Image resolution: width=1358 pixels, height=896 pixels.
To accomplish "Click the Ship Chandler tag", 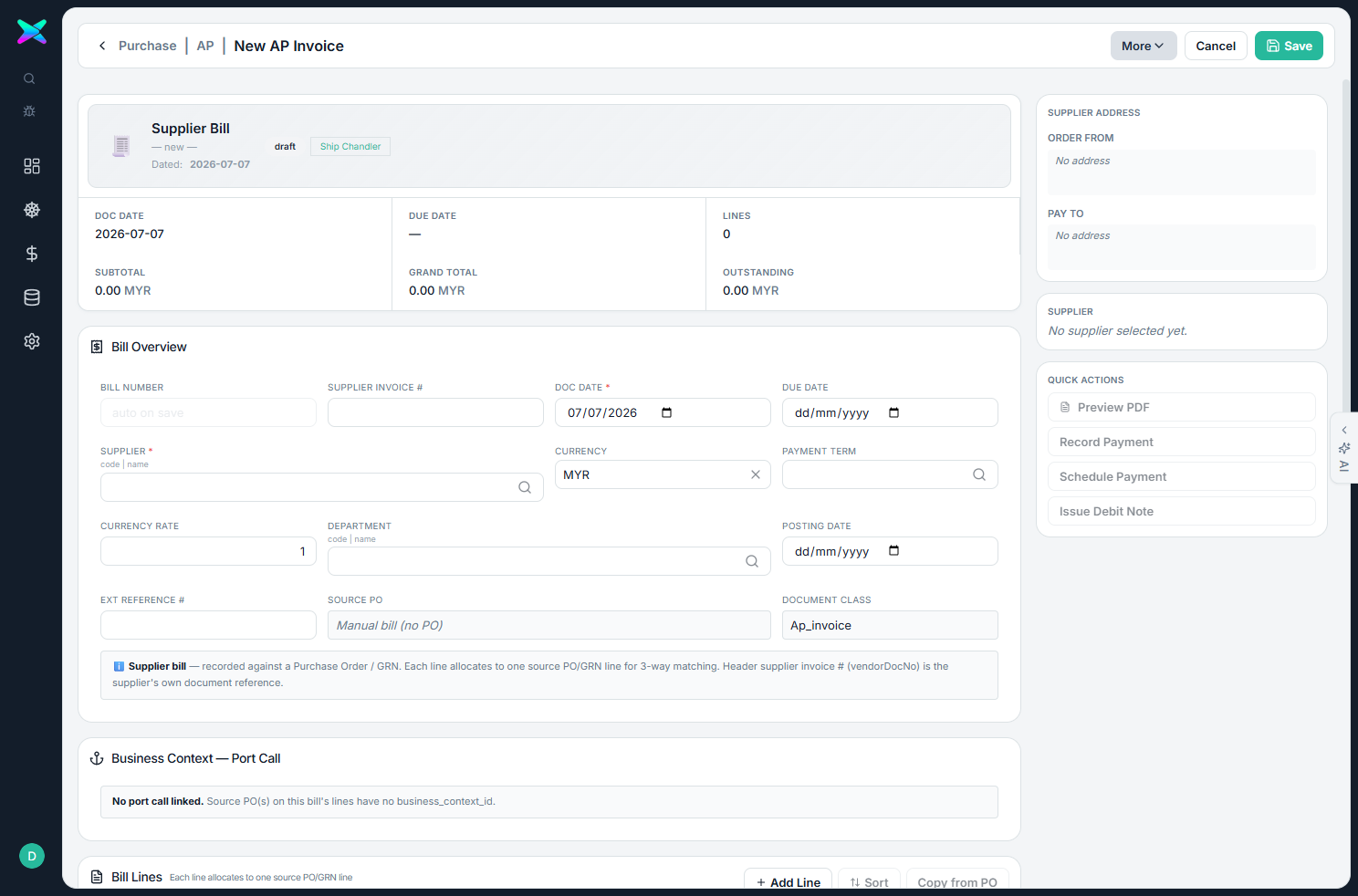I will (x=350, y=146).
